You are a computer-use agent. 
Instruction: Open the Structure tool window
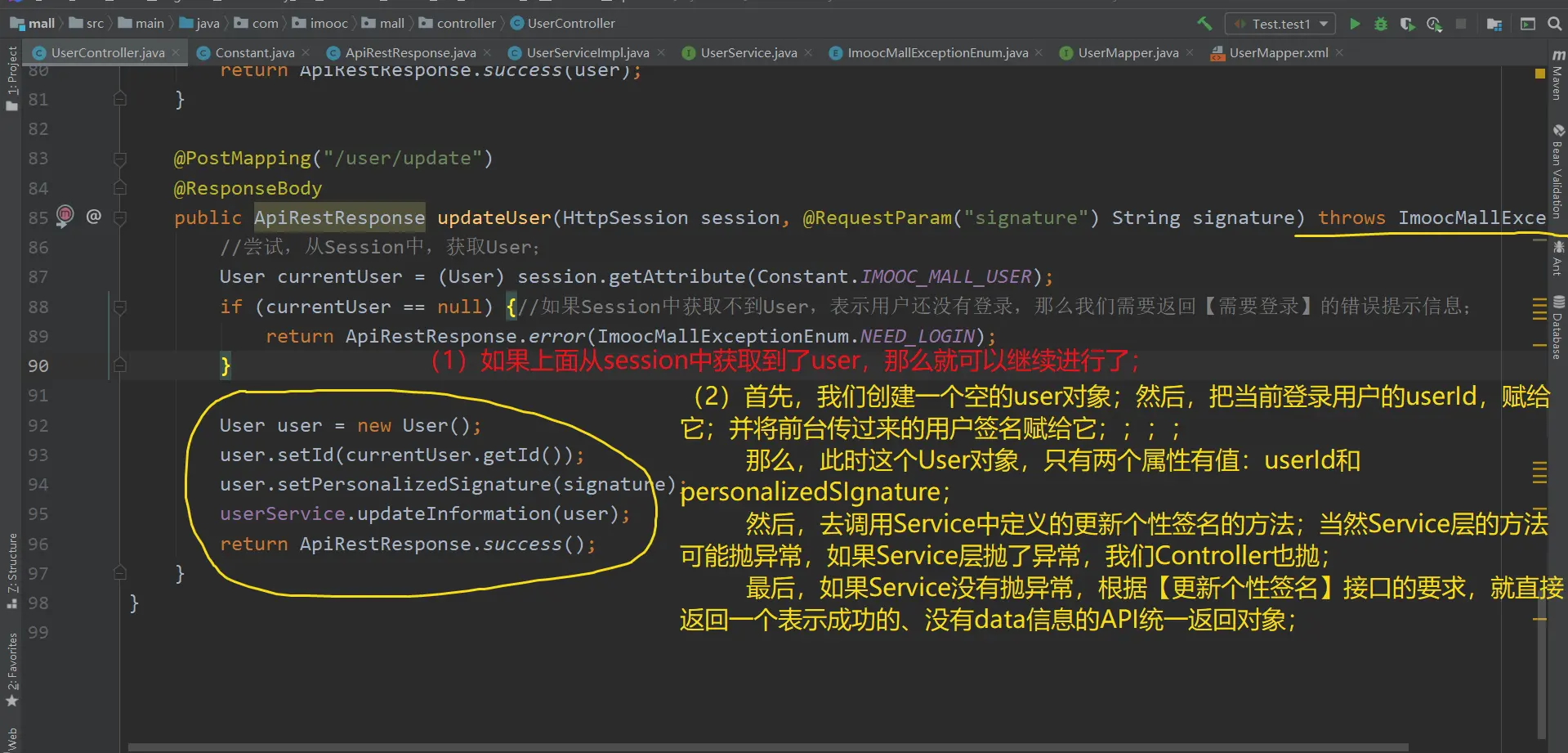(x=11, y=571)
